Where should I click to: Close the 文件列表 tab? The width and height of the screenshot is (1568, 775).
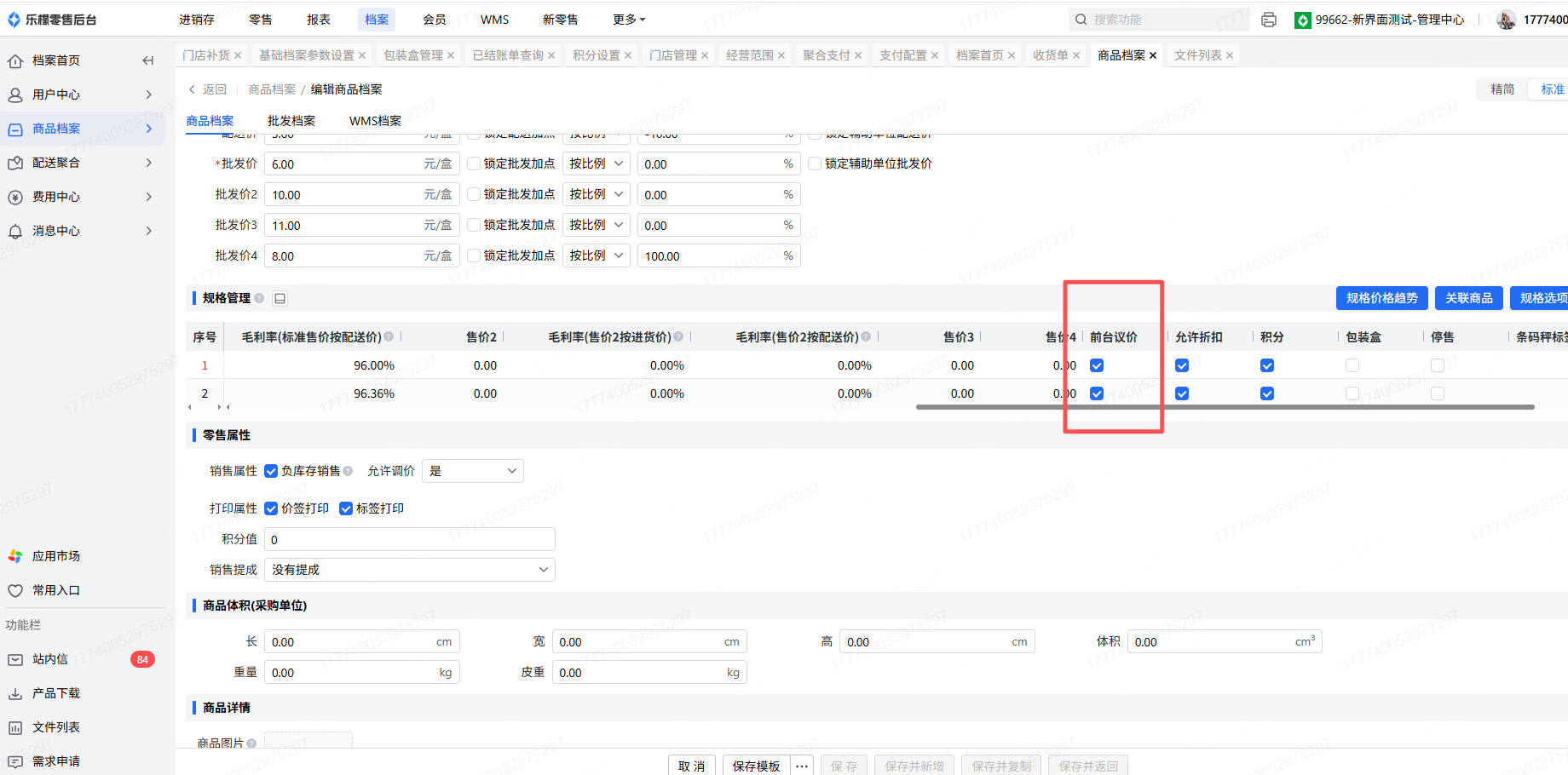(1230, 55)
